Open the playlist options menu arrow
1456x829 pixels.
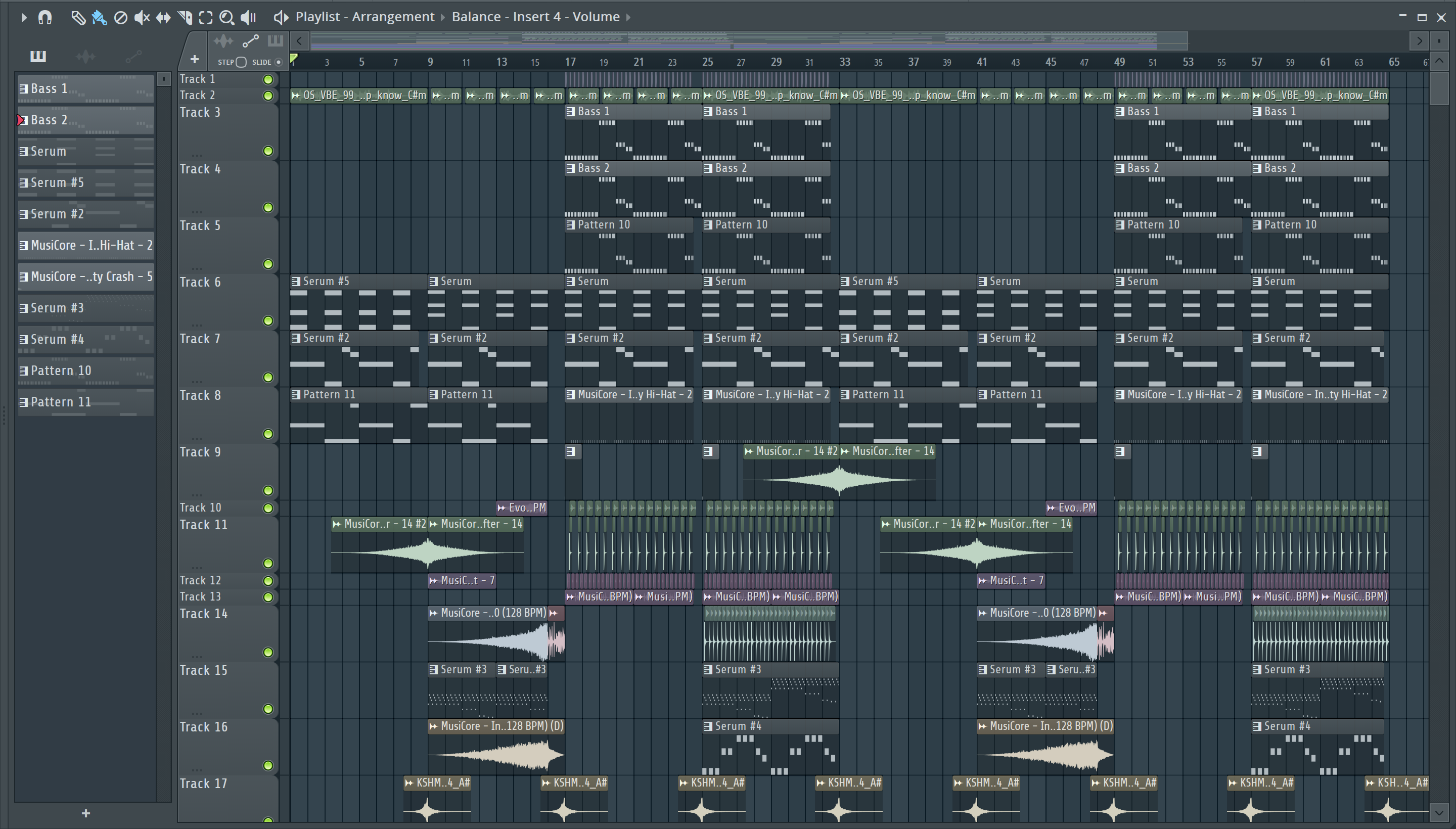(23, 18)
